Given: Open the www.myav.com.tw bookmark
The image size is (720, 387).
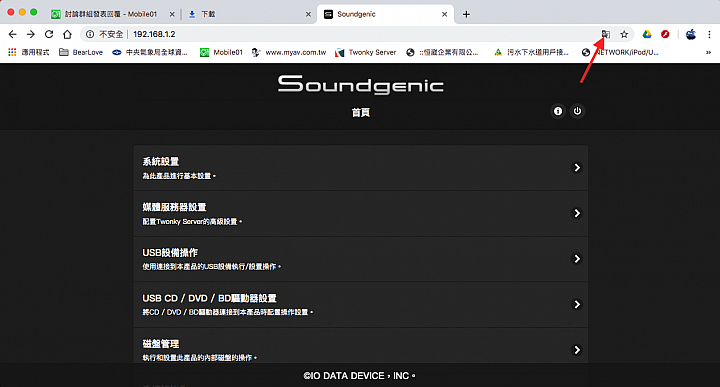Looking at the screenshot, I should tap(289, 52).
